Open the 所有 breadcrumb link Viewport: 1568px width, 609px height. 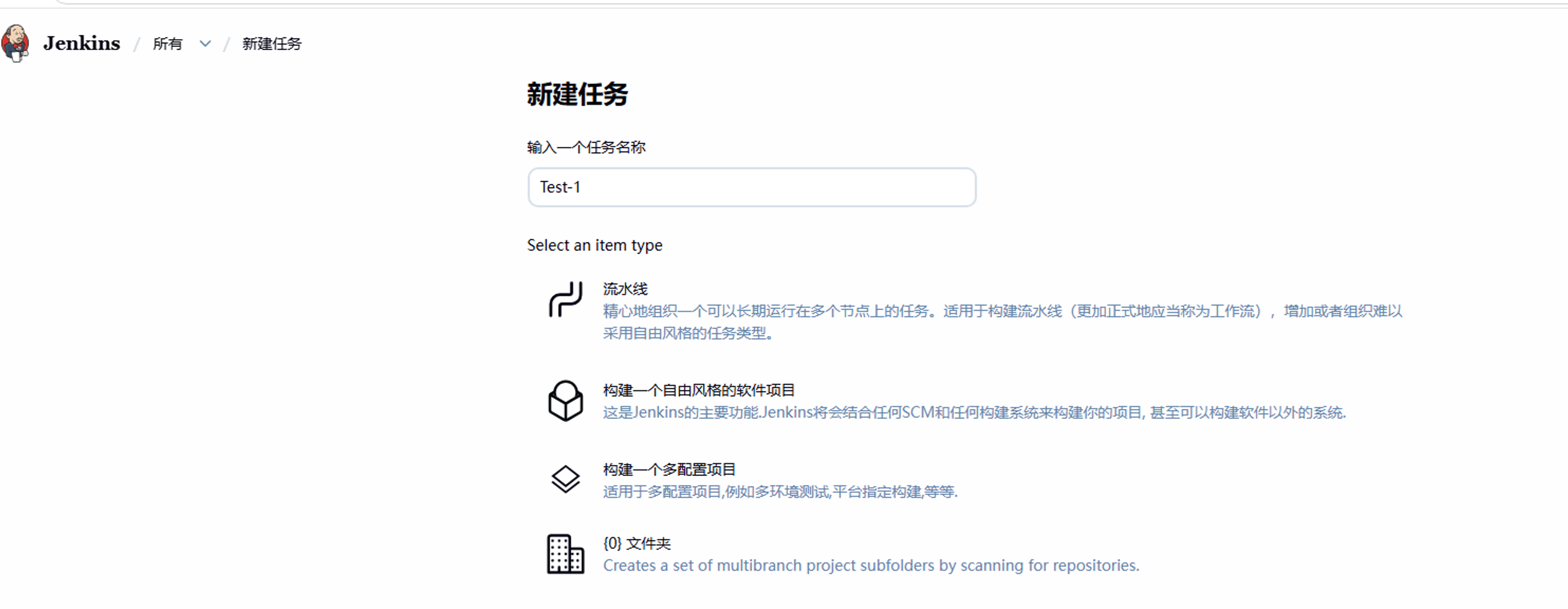click(x=168, y=44)
